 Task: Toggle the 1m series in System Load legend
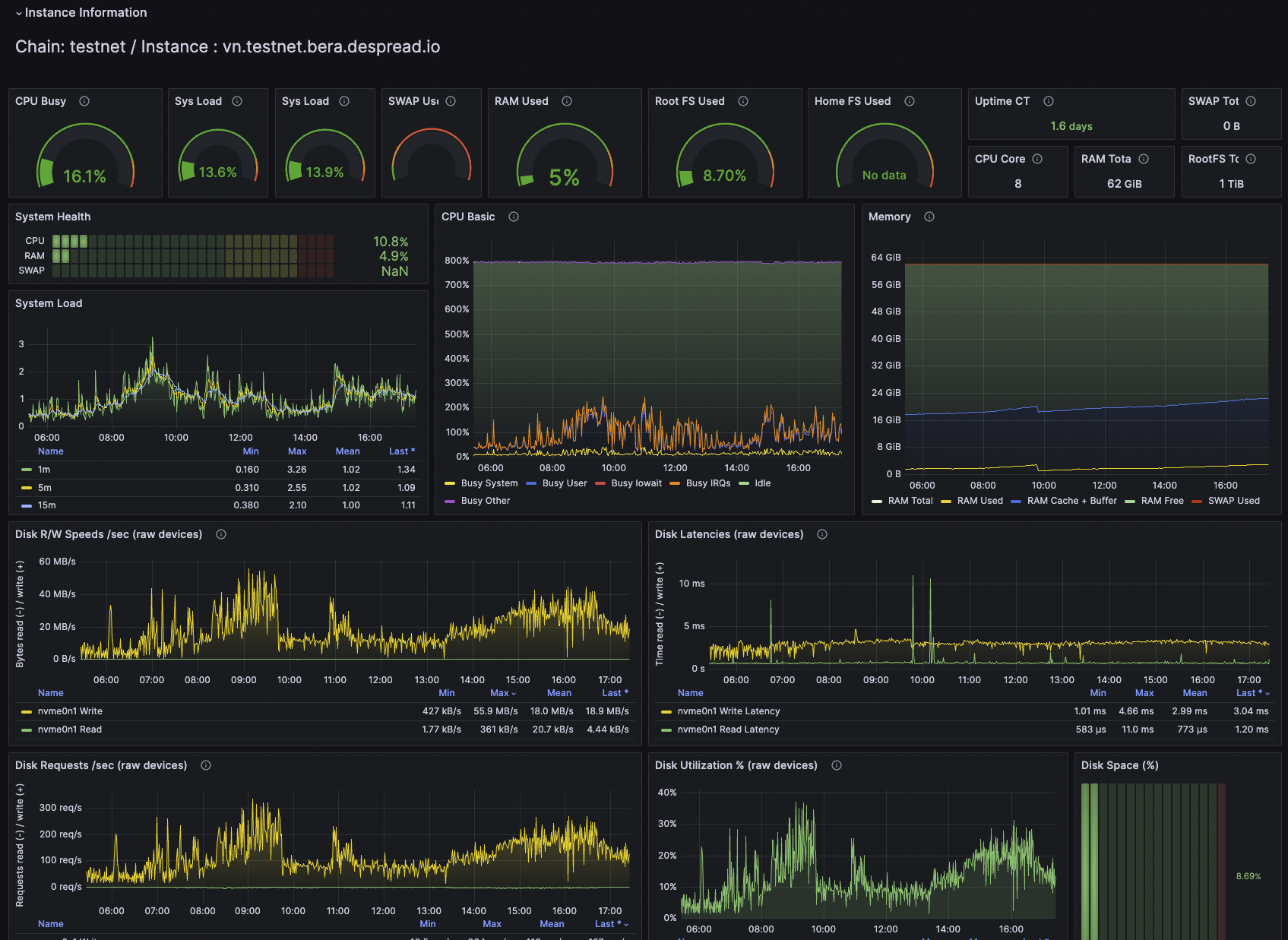click(44, 470)
